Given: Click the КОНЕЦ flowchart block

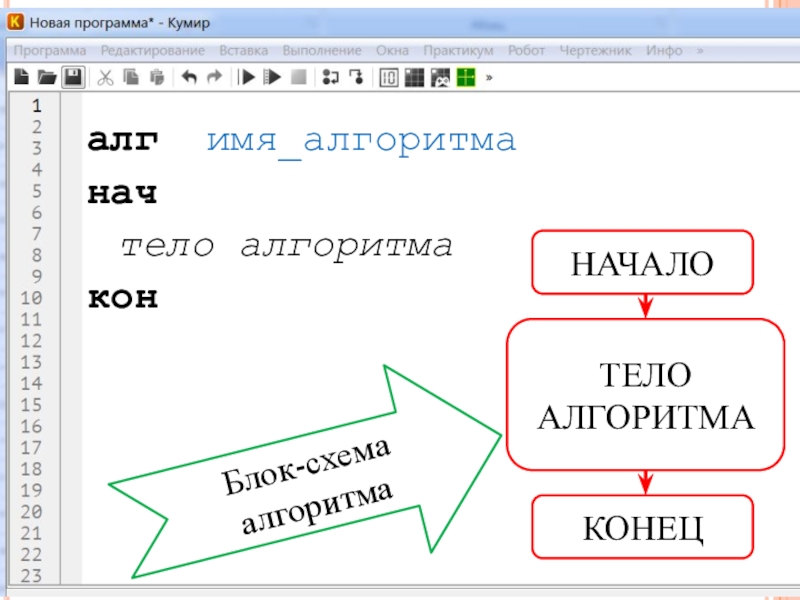Looking at the screenshot, I should 642,527.
